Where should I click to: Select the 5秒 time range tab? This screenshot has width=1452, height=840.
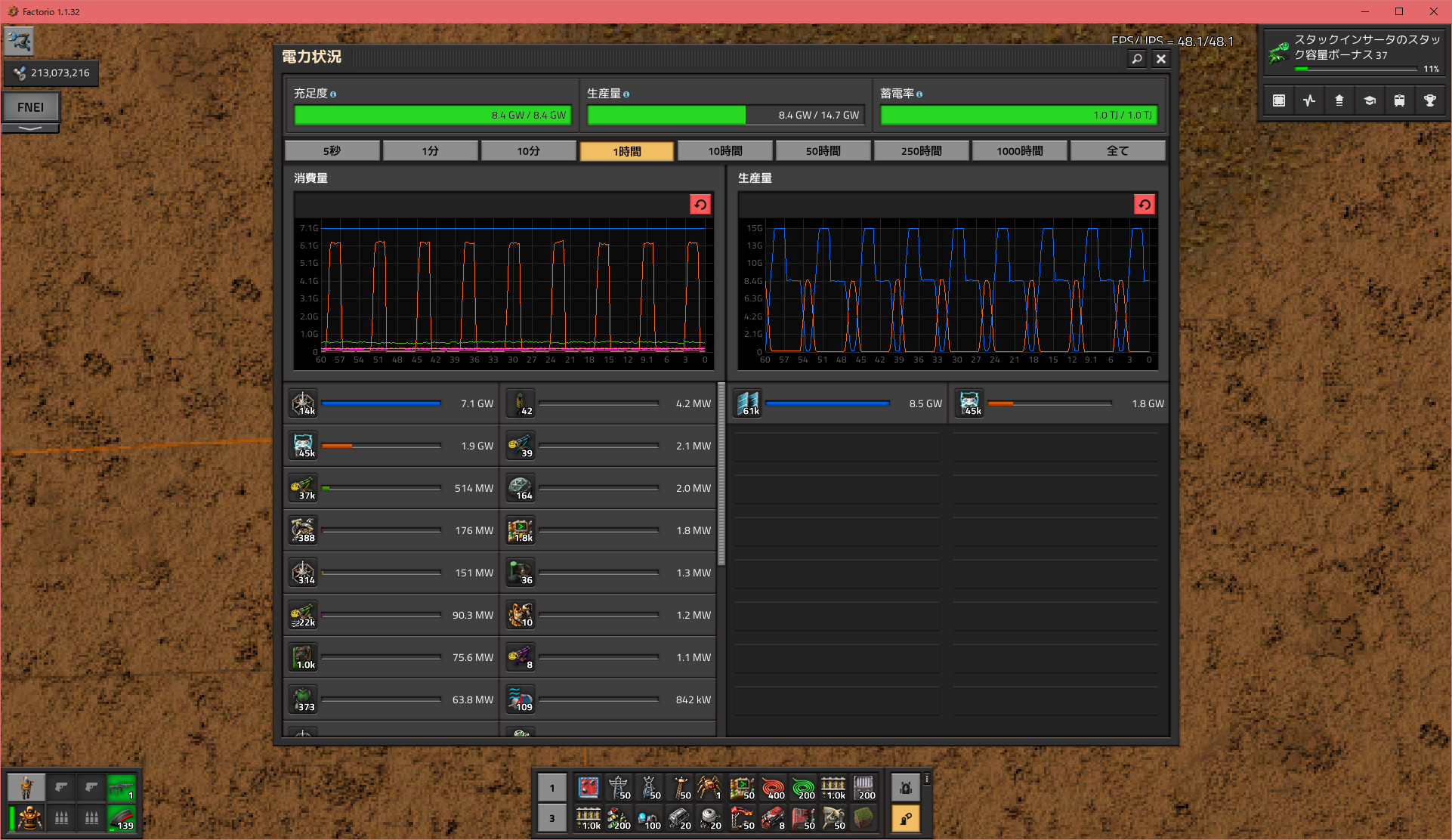click(332, 151)
